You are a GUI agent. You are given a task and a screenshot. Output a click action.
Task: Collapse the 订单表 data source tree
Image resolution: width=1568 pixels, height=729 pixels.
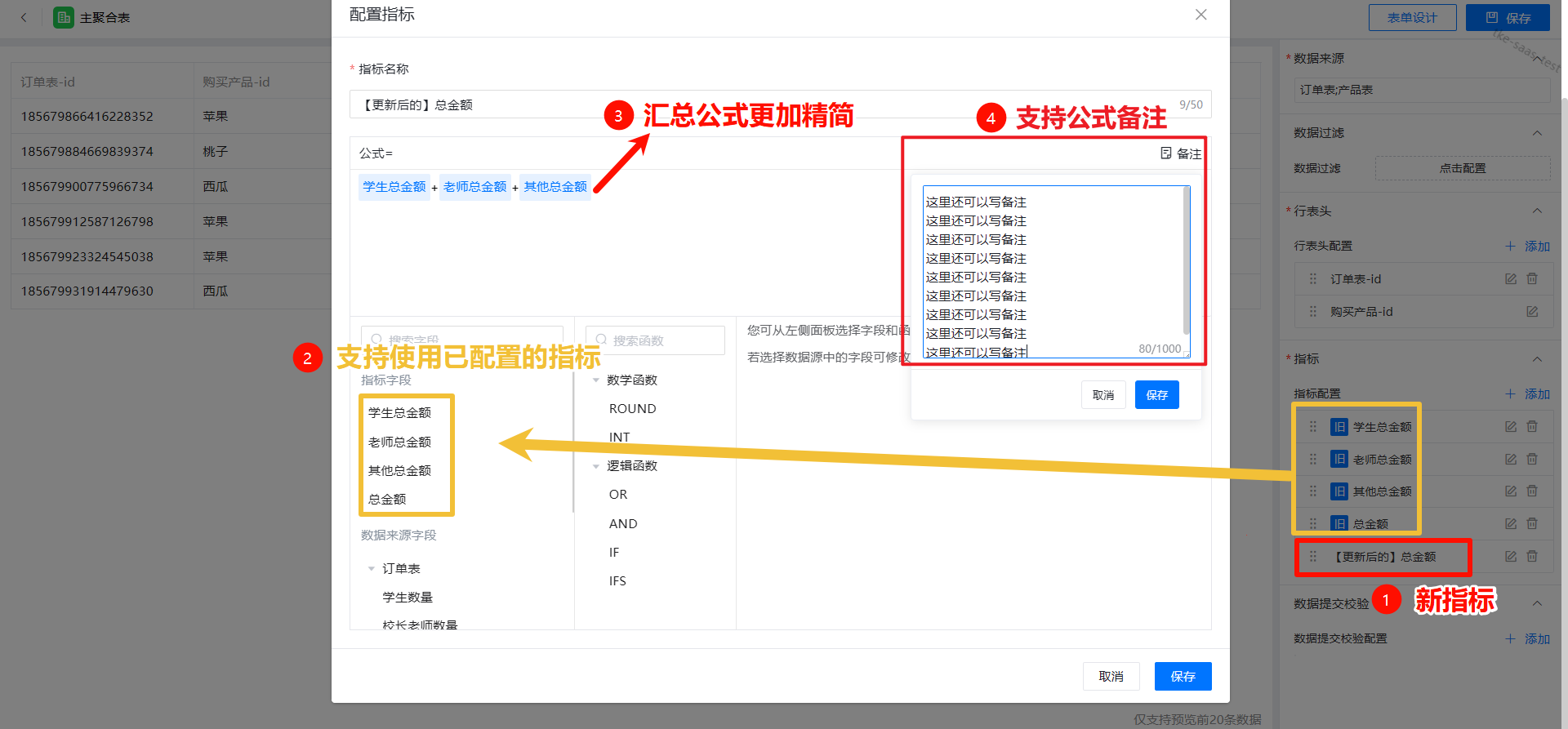point(372,569)
